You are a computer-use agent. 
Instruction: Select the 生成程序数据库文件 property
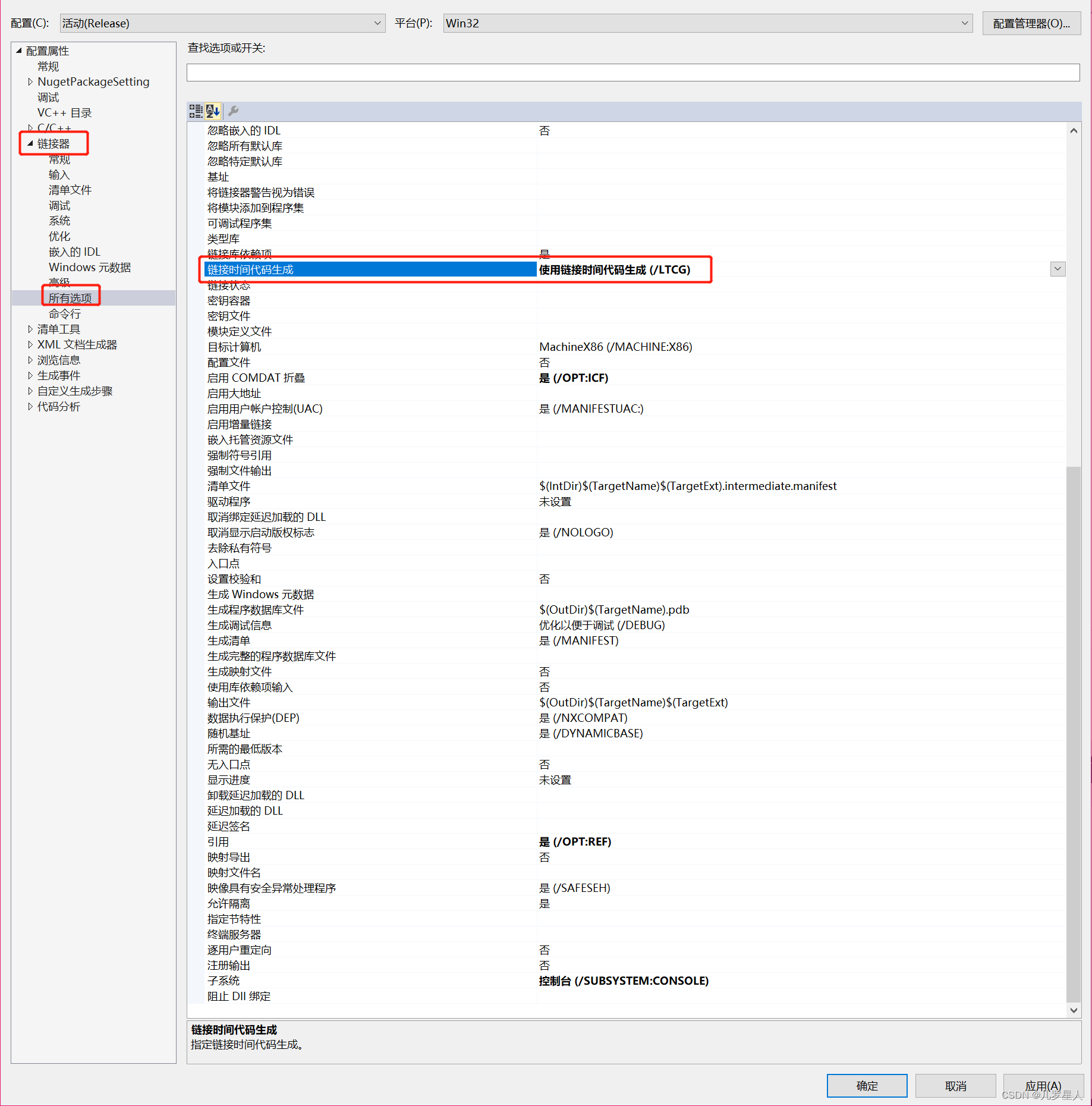(x=256, y=609)
